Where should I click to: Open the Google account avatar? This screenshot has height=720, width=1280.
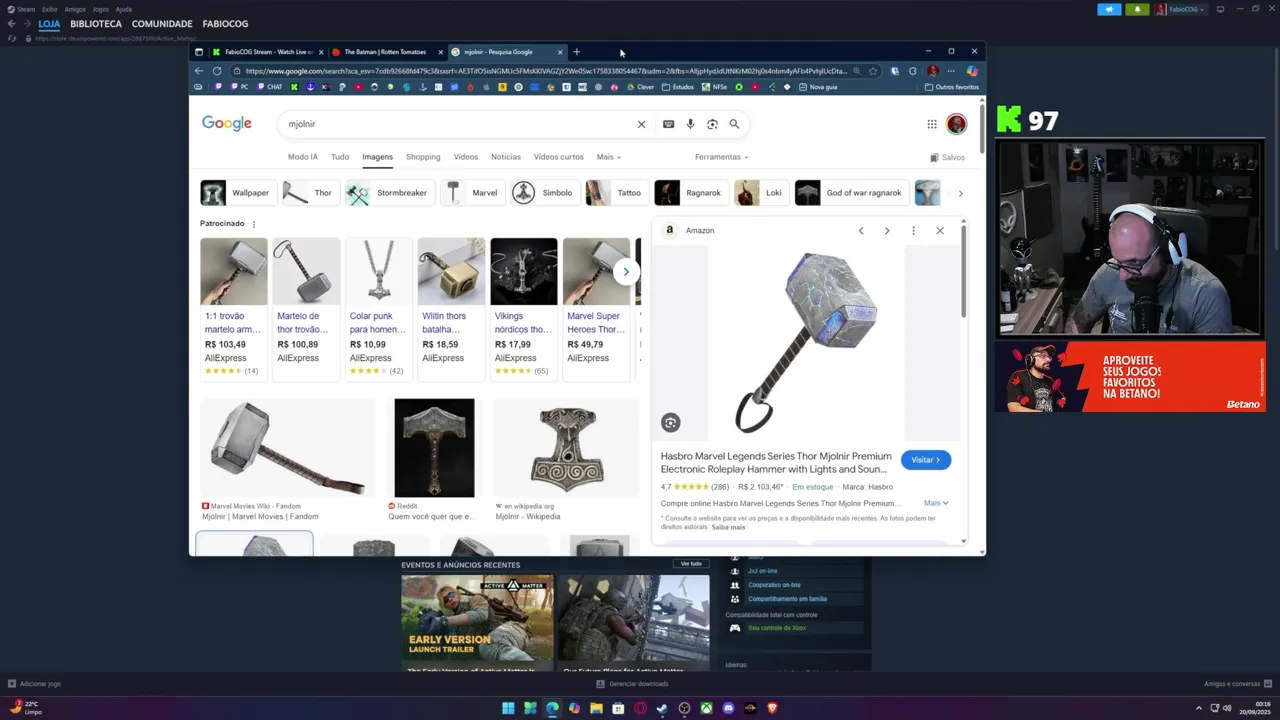[957, 124]
